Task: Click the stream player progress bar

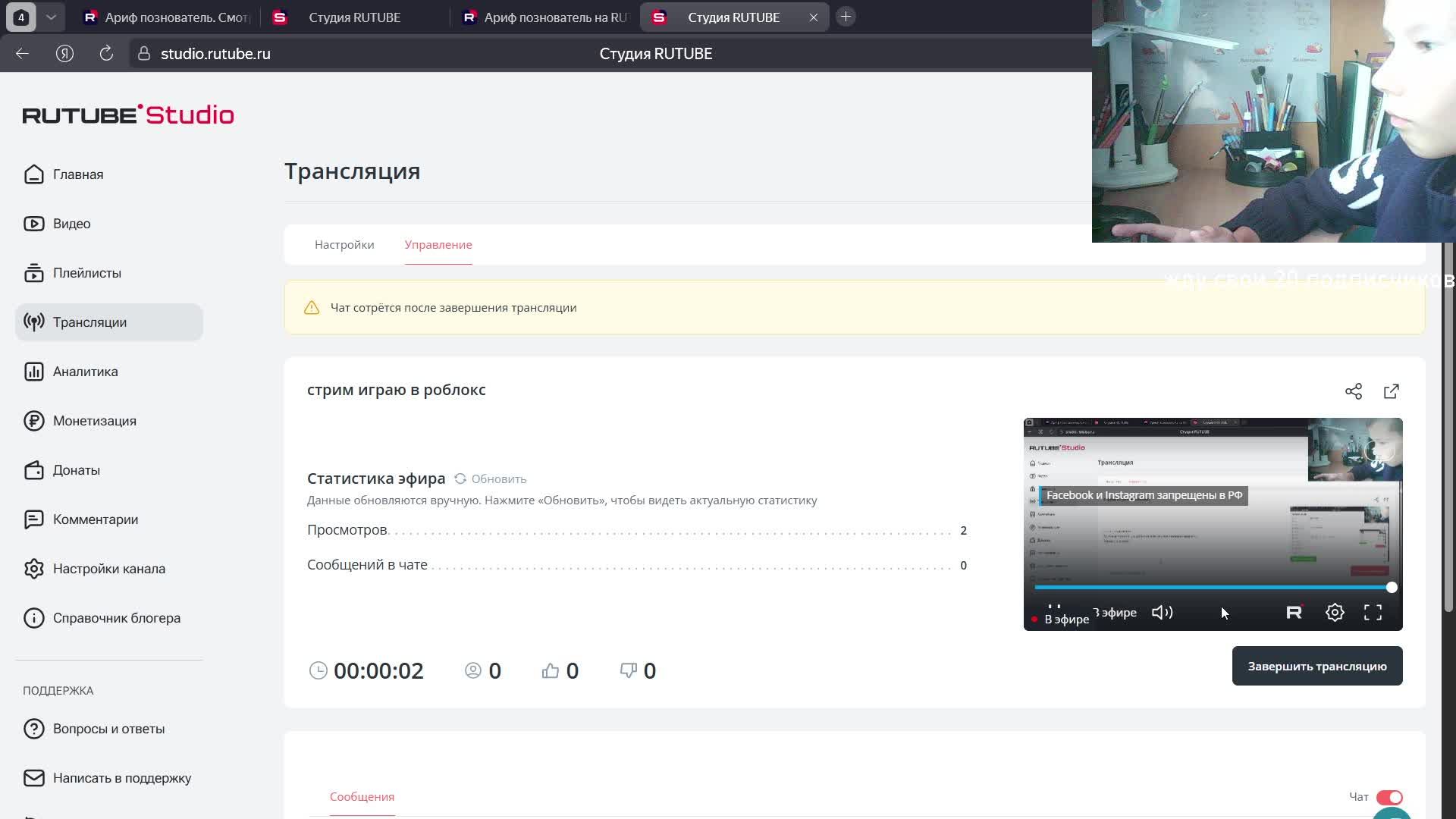Action: click(1212, 588)
